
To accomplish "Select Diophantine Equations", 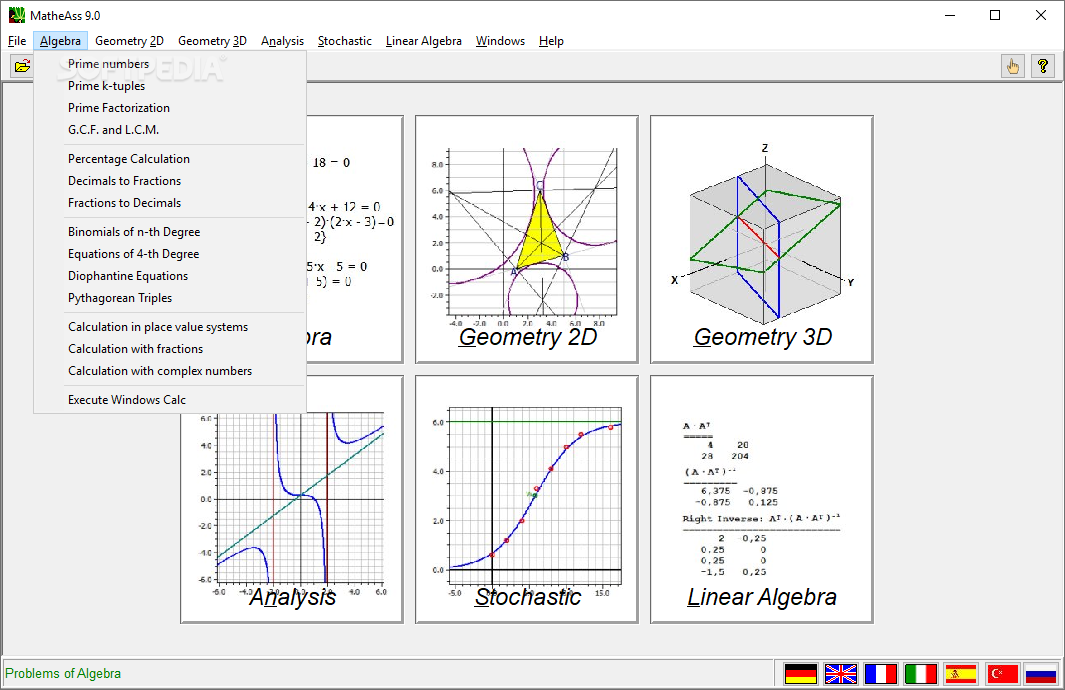I will [170, 276].
